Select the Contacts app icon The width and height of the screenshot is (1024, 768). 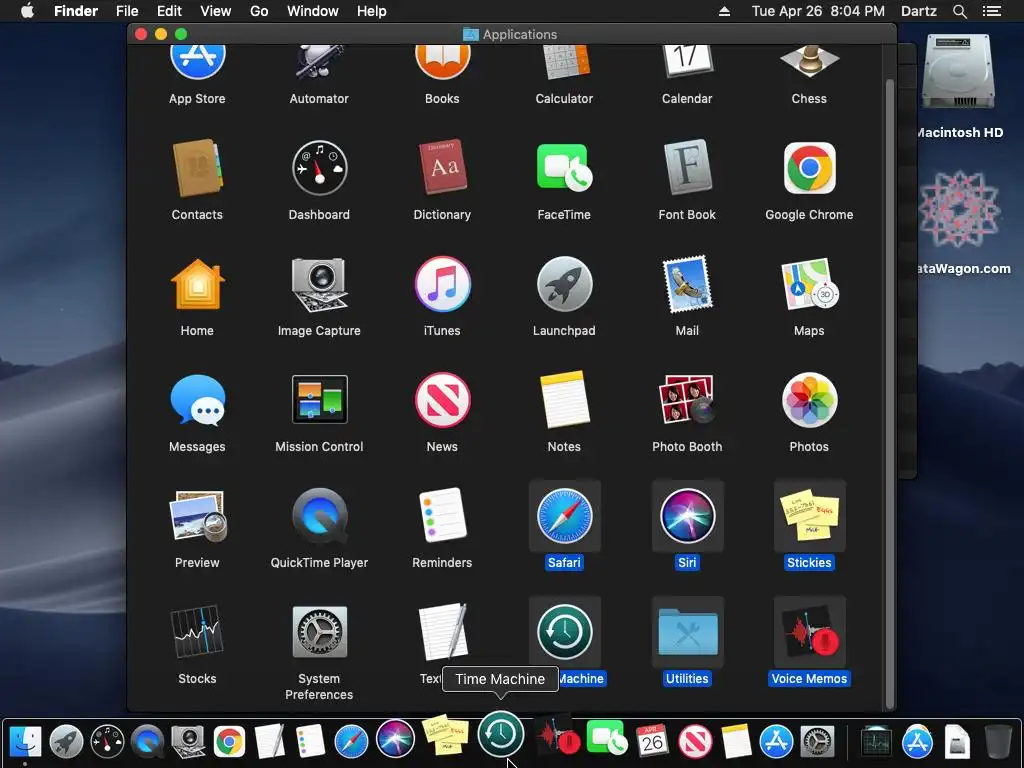click(197, 168)
